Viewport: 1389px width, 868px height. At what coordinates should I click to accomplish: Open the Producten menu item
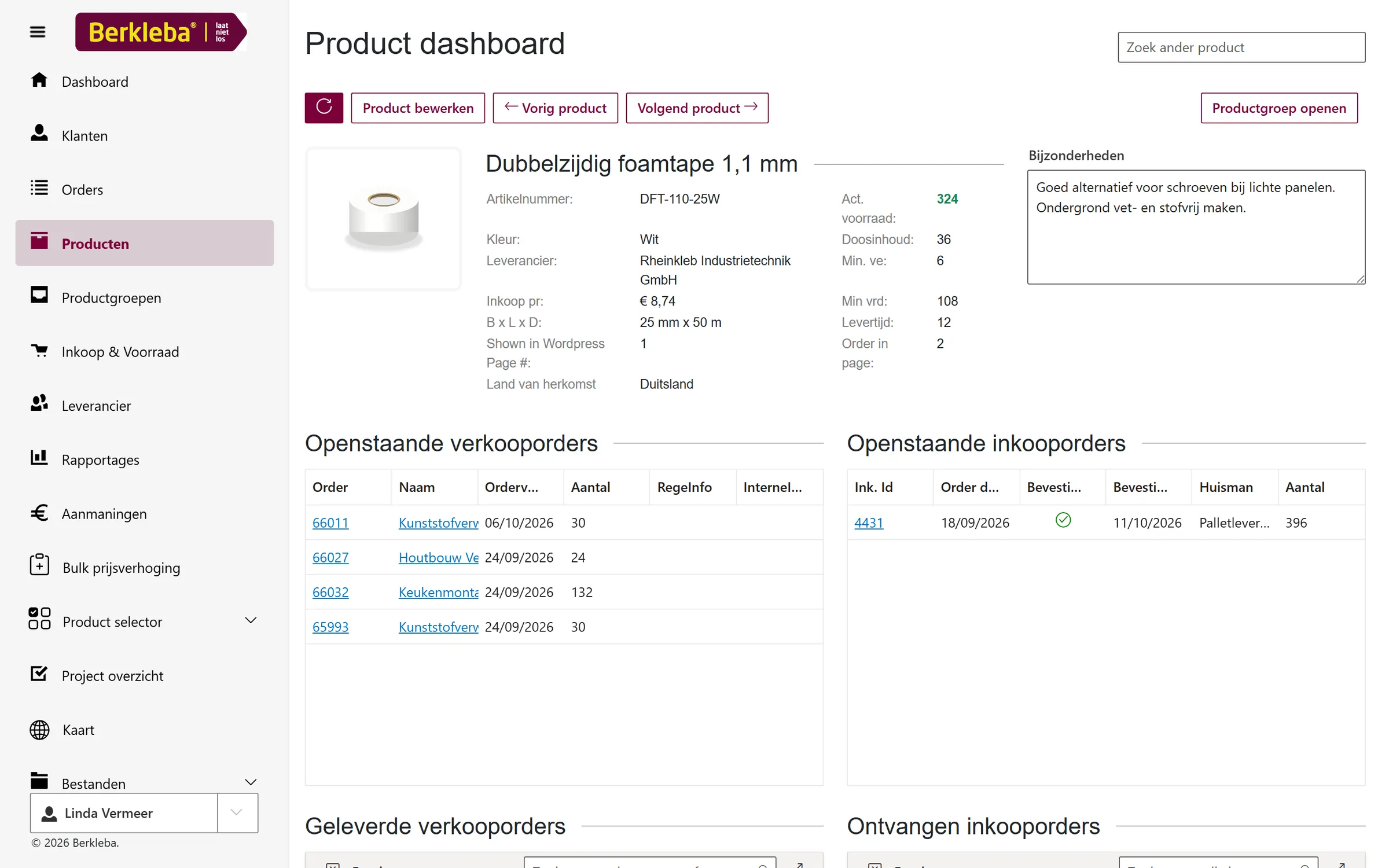(x=145, y=243)
